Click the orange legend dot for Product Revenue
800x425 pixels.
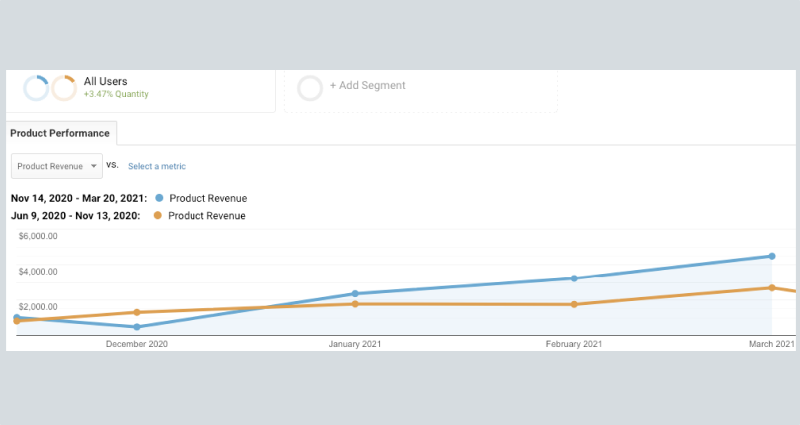coord(156,215)
